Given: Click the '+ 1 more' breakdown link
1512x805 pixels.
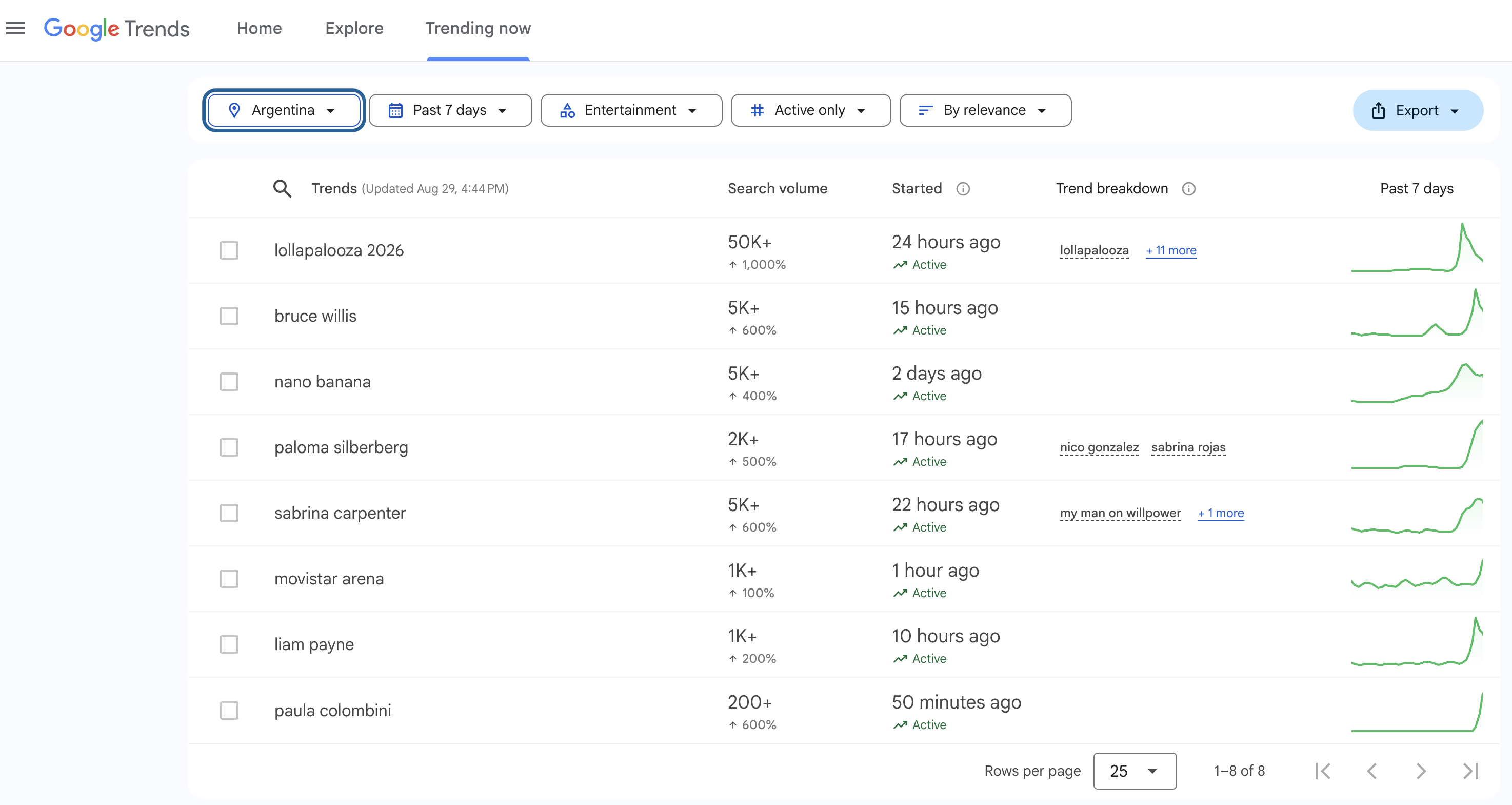Looking at the screenshot, I should 1221,513.
